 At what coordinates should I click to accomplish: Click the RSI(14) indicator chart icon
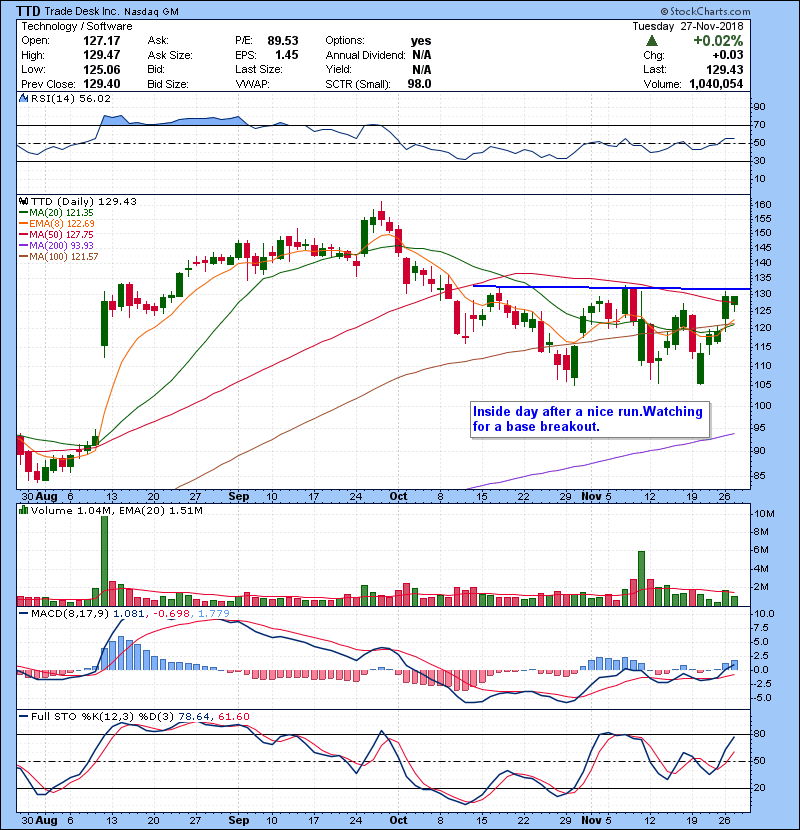tap(23, 98)
